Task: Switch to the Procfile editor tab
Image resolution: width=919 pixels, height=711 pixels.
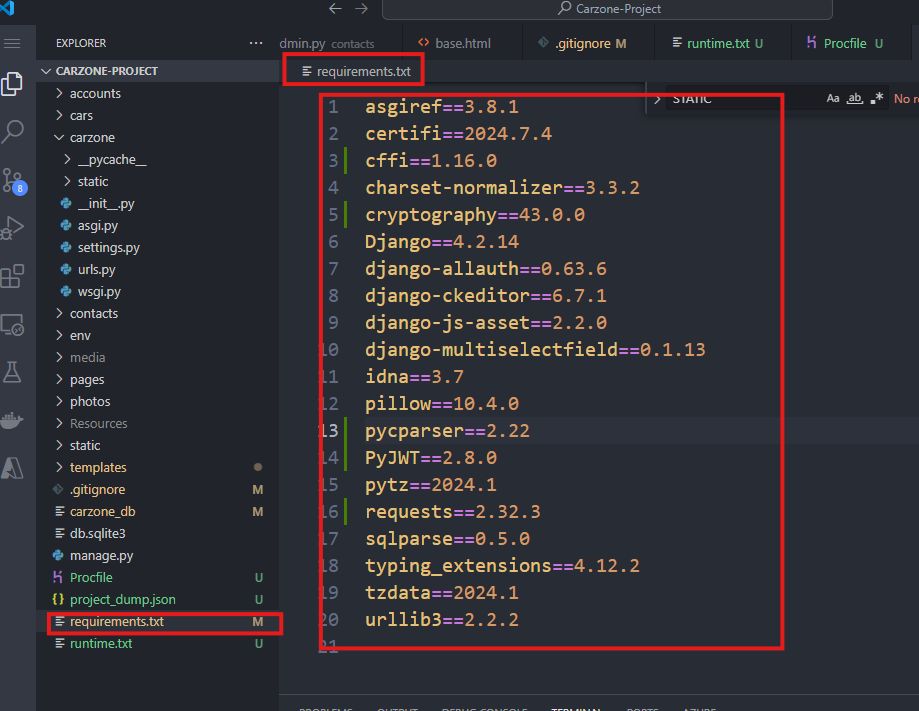Action: click(x=850, y=43)
